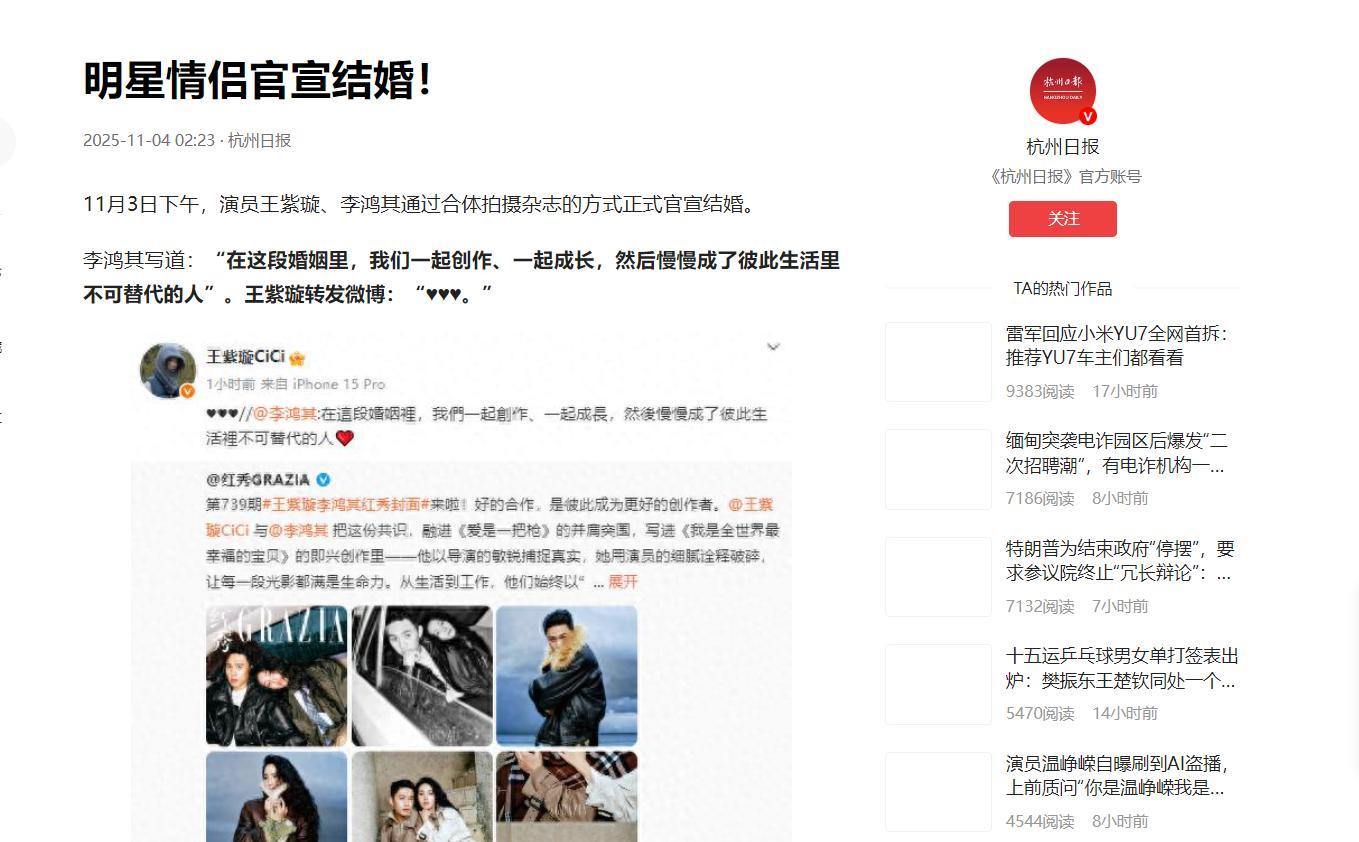Open the 十五运乒乓球男女单打签表 article
The width and height of the screenshot is (1359, 842).
pyautogui.click(x=1122, y=668)
